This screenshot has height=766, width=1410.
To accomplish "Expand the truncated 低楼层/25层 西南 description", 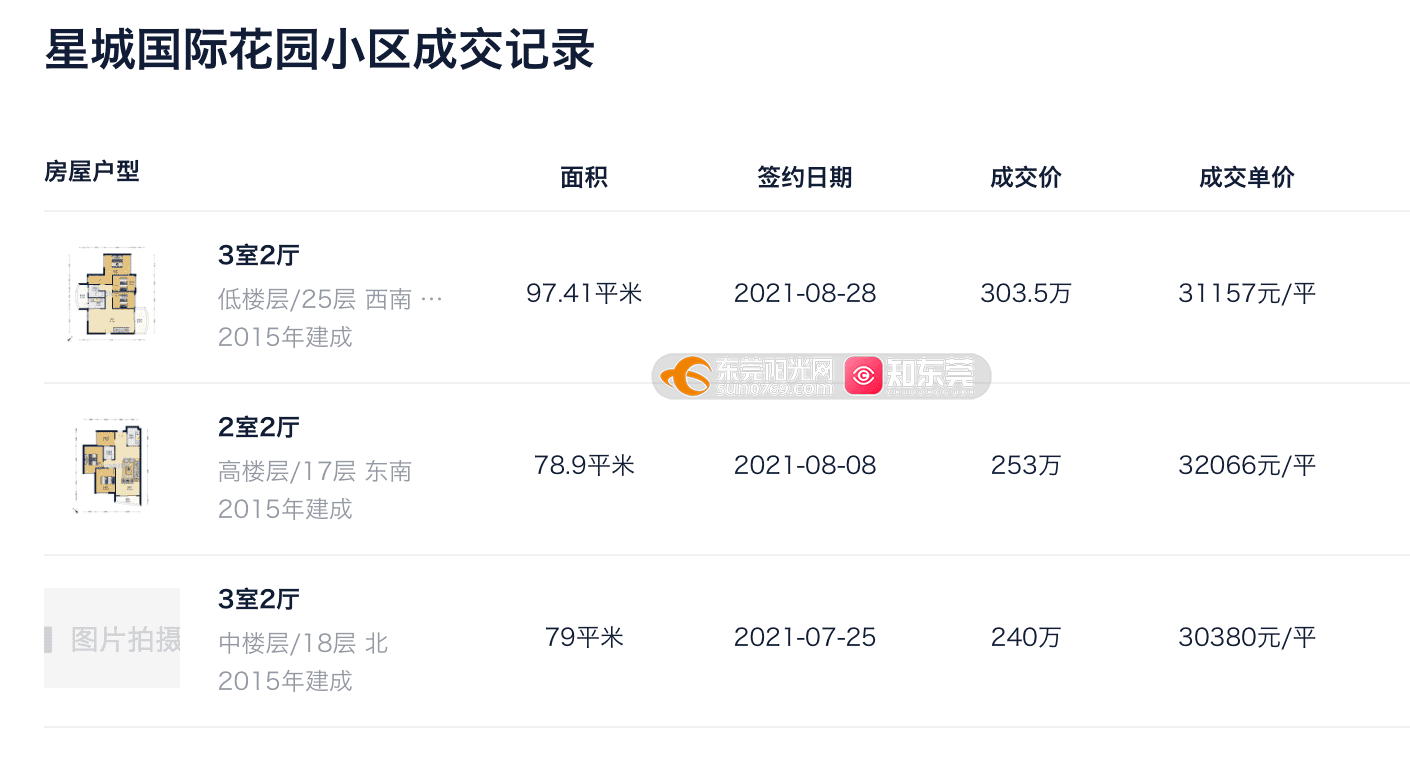I will tap(431, 299).
